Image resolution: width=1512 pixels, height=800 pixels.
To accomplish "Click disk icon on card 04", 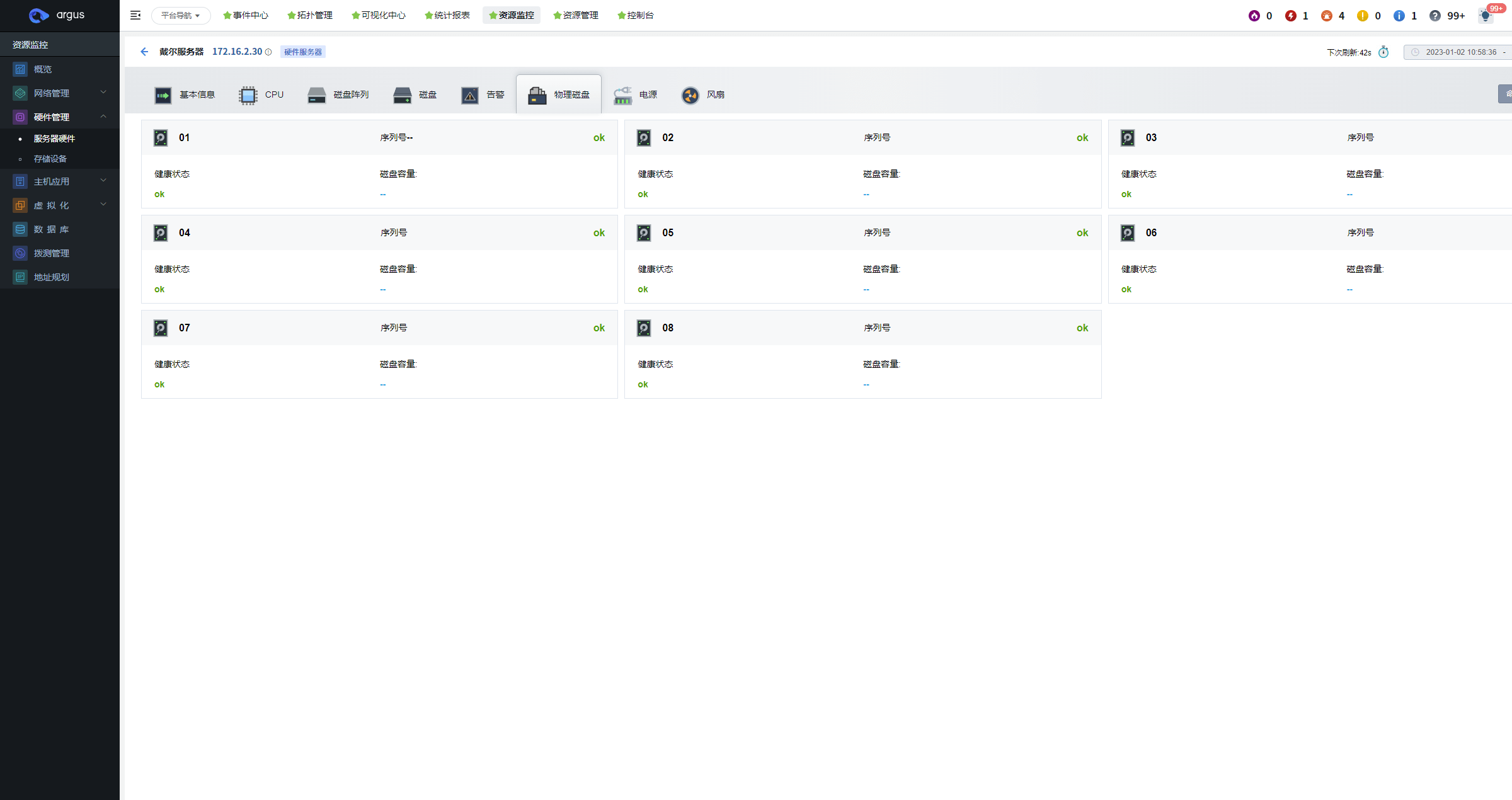I will coord(161,233).
